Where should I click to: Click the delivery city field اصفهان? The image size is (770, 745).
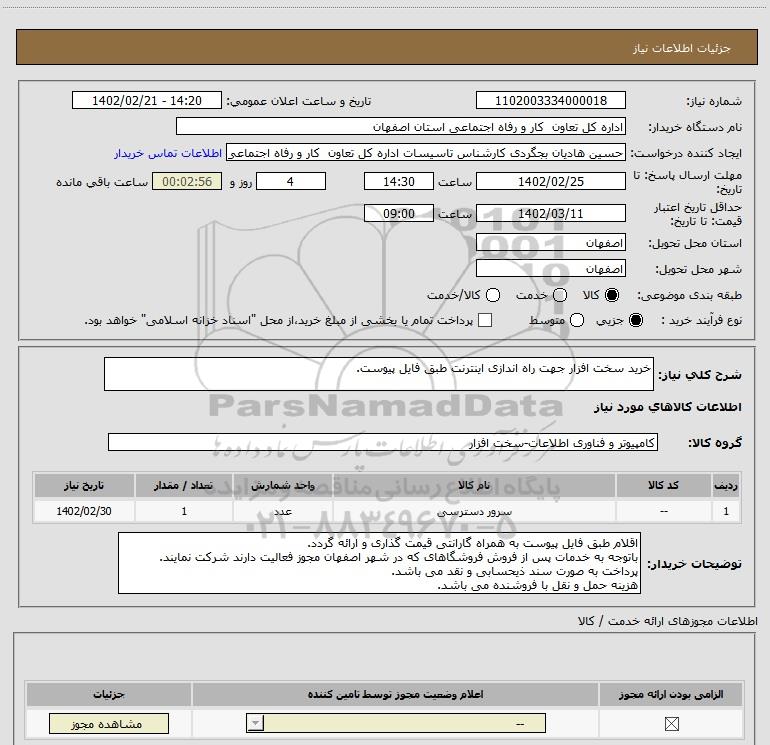pos(550,269)
